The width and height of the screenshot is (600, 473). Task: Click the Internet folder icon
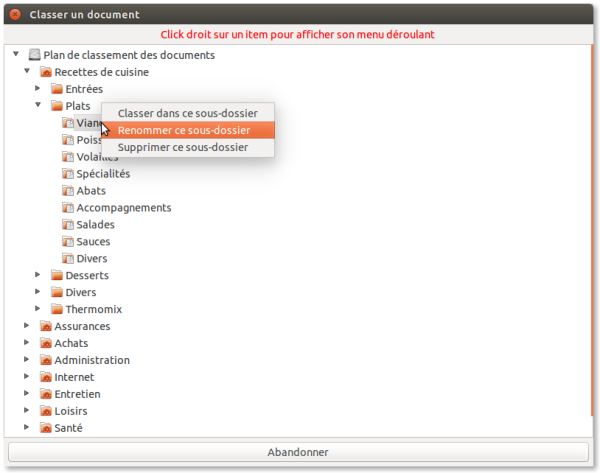pyautogui.click(x=45, y=377)
